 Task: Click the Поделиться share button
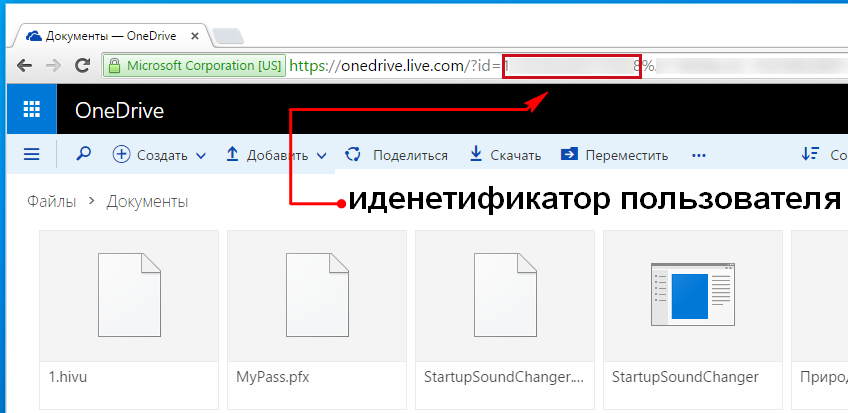(x=396, y=155)
